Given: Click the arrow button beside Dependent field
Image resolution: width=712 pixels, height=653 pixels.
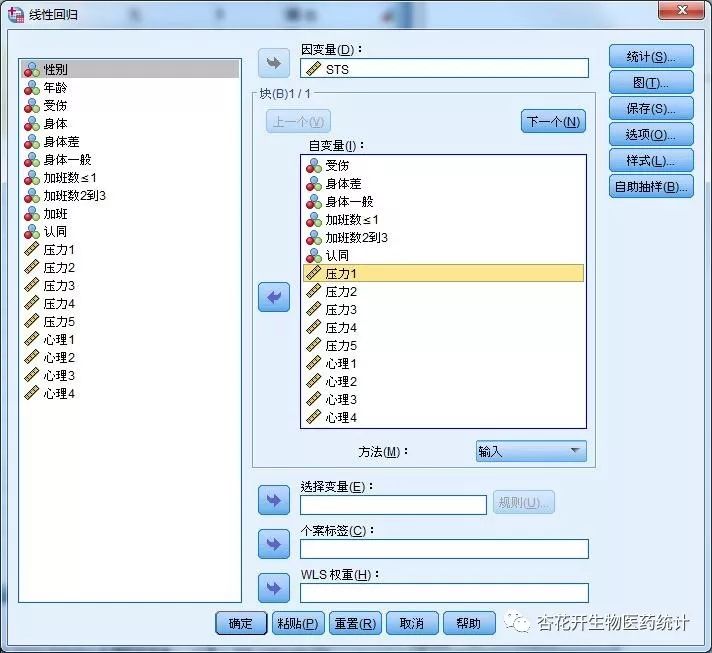Looking at the screenshot, I should point(274,63).
